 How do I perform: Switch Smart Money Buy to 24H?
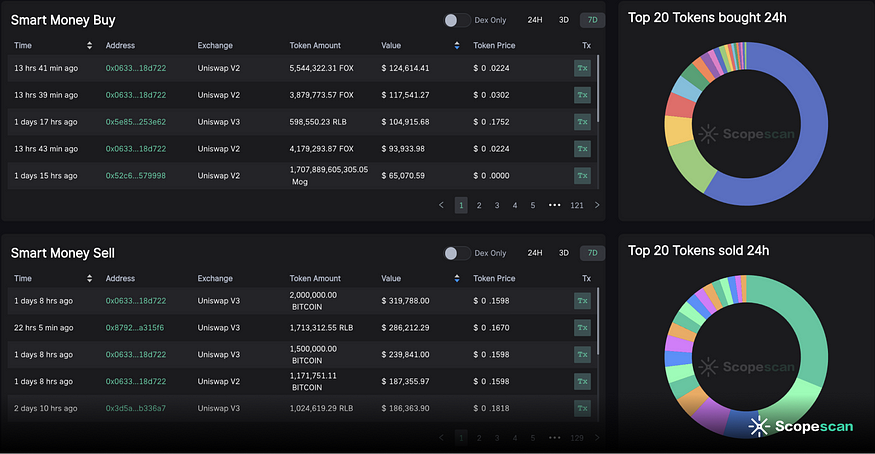pyautogui.click(x=535, y=20)
